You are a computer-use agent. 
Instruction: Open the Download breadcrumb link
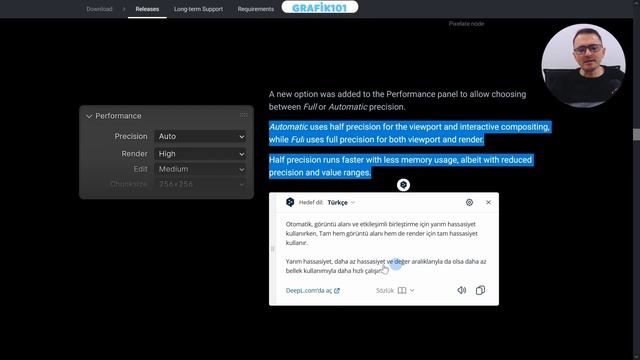click(99, 9)
